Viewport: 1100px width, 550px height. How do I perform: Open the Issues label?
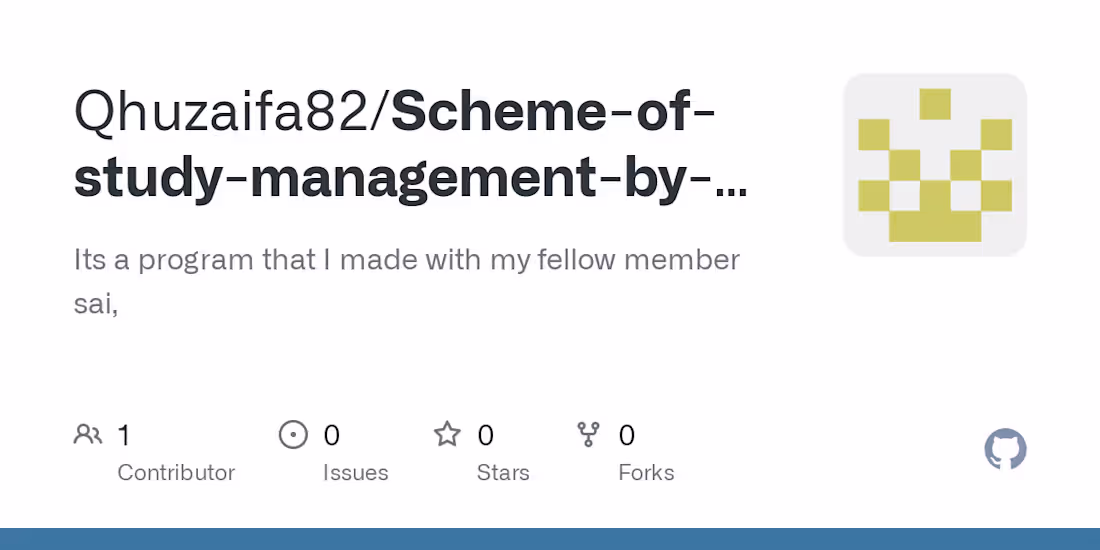point(355,472)
